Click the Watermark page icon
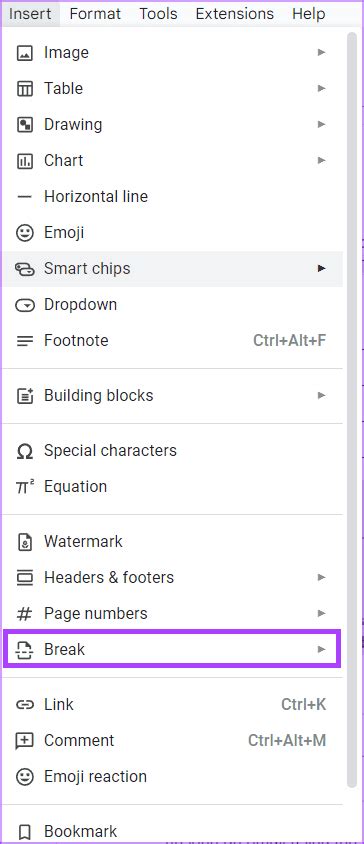The width and height of the screenshot is (364, 844). [x=25, y=541]
